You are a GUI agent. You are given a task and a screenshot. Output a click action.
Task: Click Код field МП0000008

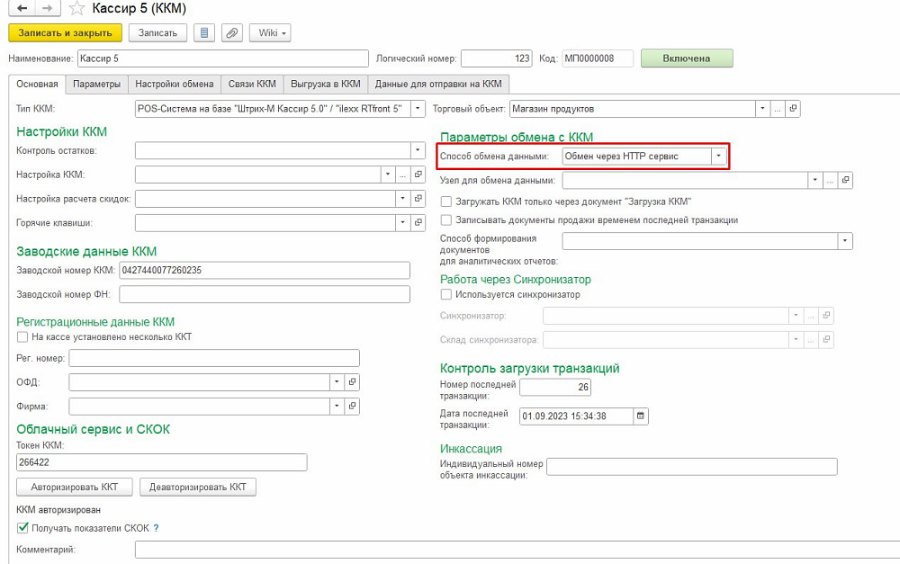pyautogui.click(x=598, y=59)
